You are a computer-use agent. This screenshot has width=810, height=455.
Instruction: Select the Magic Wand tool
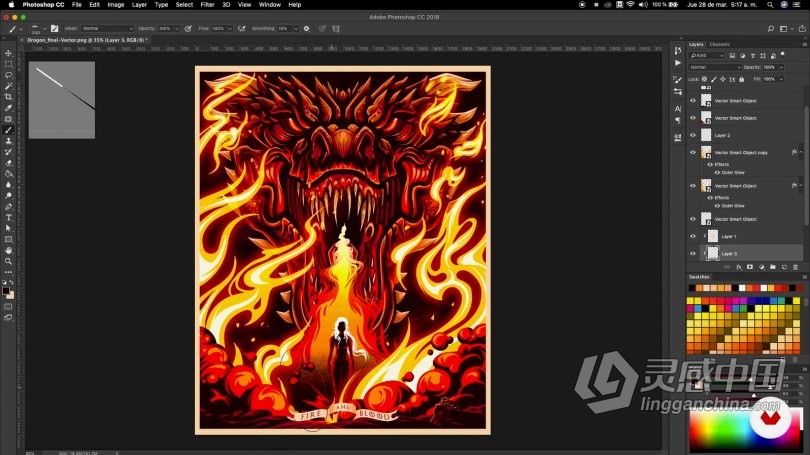click(8, 86)
